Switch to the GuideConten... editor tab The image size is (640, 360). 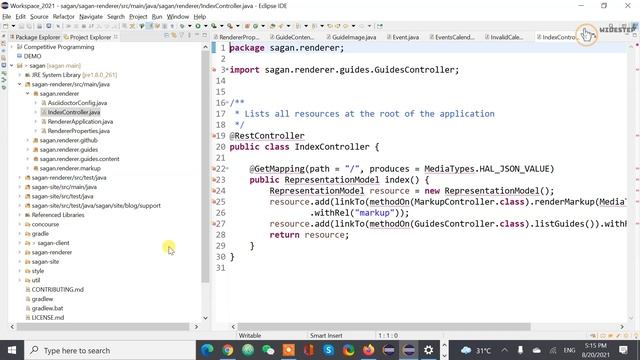(292, 37)
